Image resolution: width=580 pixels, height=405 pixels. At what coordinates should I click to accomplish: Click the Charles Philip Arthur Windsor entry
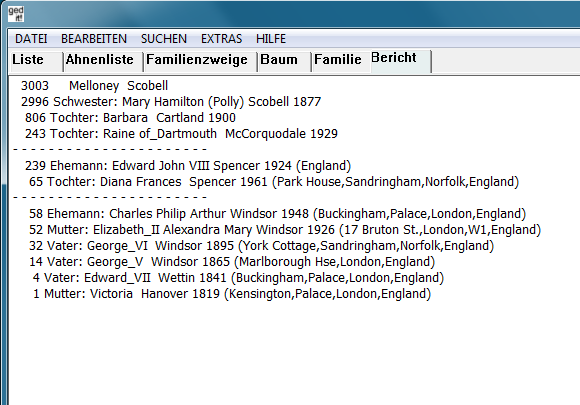point(277,214)
